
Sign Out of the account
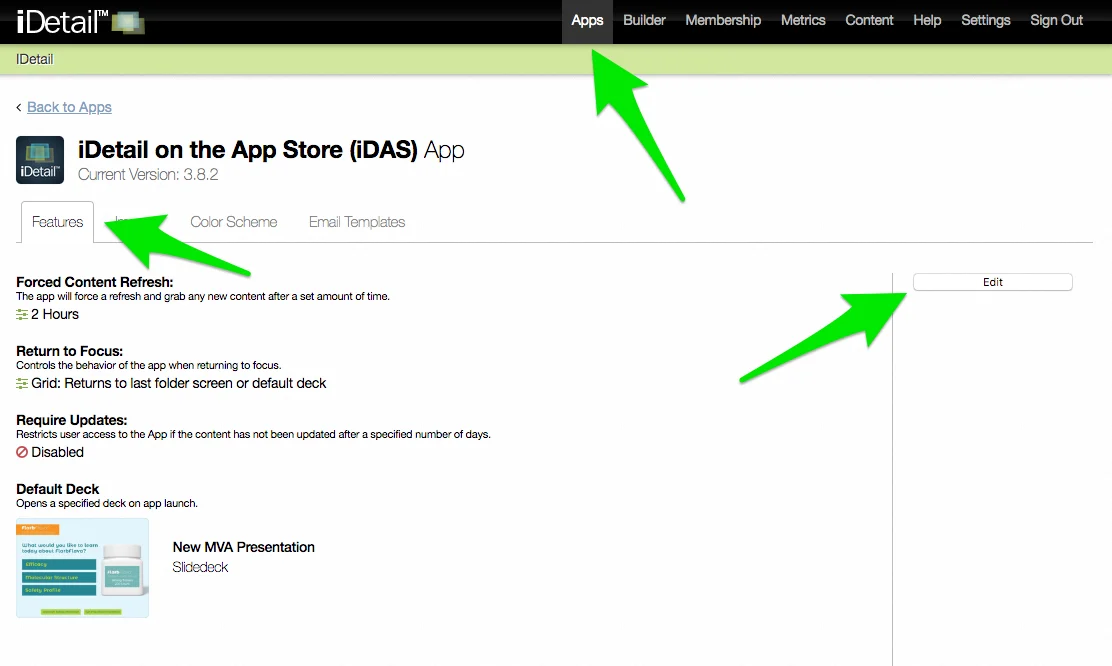tap(1056, 21)
